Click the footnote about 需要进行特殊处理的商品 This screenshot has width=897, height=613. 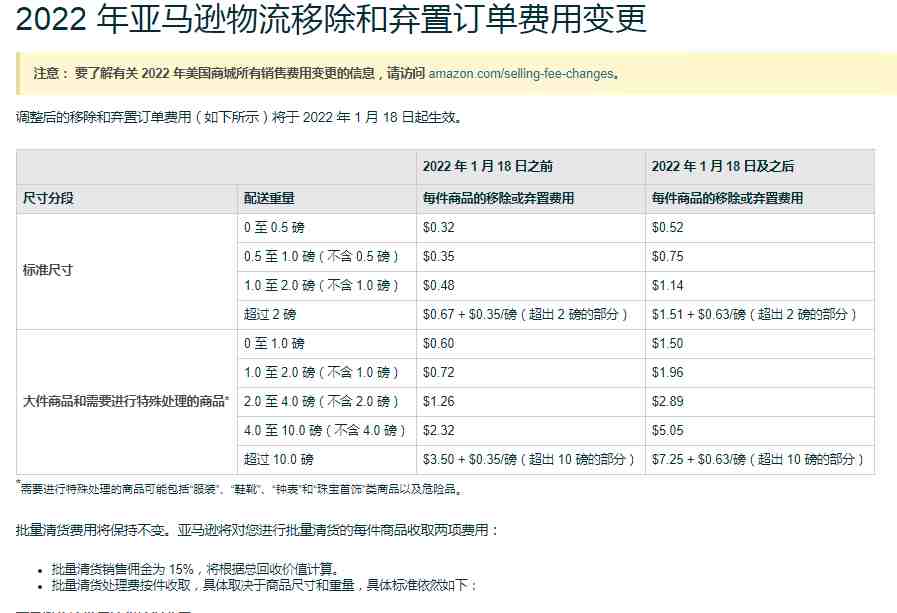[240, 488]
